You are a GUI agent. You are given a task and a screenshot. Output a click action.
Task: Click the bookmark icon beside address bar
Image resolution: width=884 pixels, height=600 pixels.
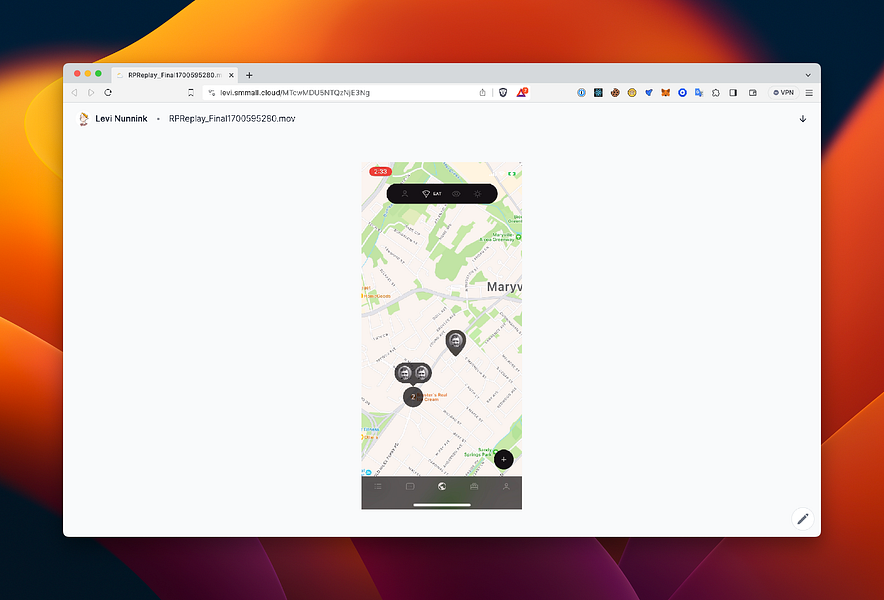191,92
